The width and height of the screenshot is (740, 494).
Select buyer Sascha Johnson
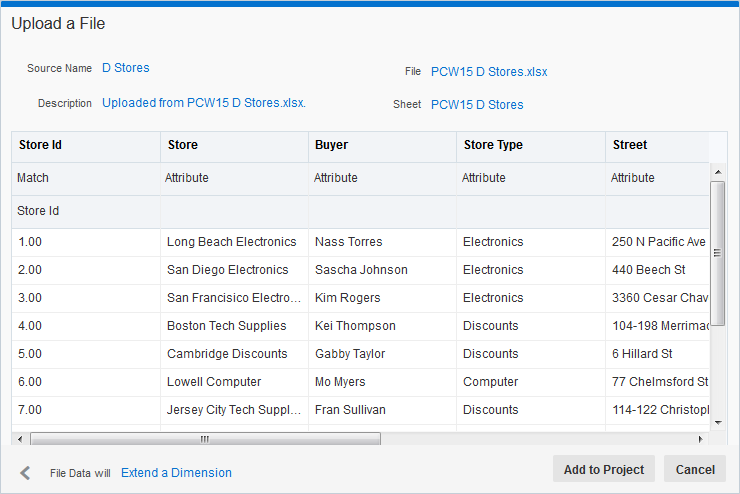pos(382,270)
